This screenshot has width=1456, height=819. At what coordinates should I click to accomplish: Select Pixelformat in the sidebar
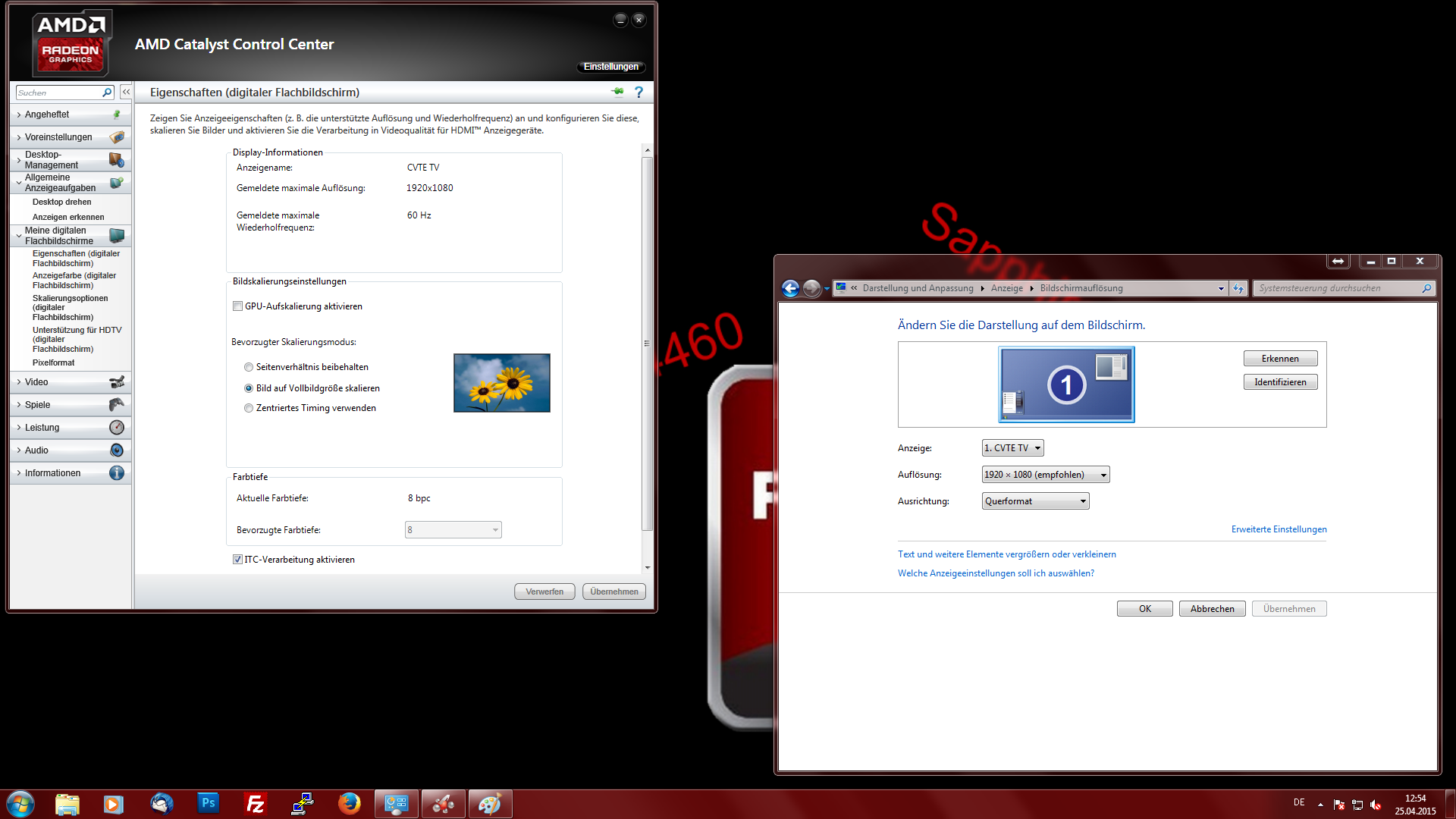[54, 362]
